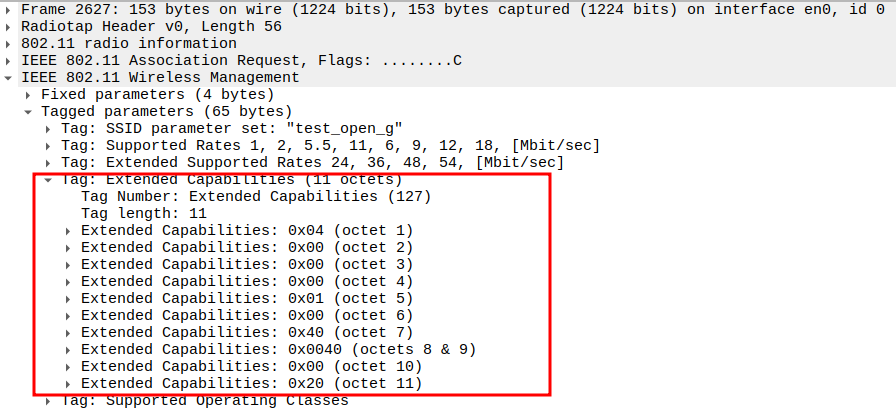Select the Tag Number 127 line
The width and height of the screenshot is (896, 413).
tap(255, 196)
